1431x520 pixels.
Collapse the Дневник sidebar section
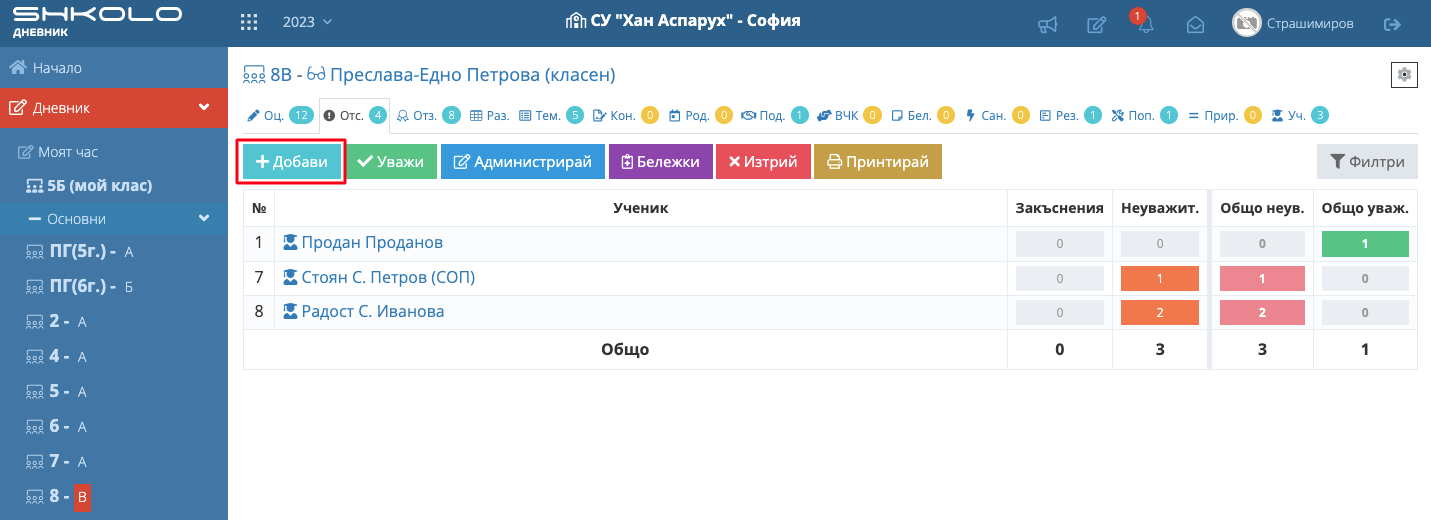point(114,108)
